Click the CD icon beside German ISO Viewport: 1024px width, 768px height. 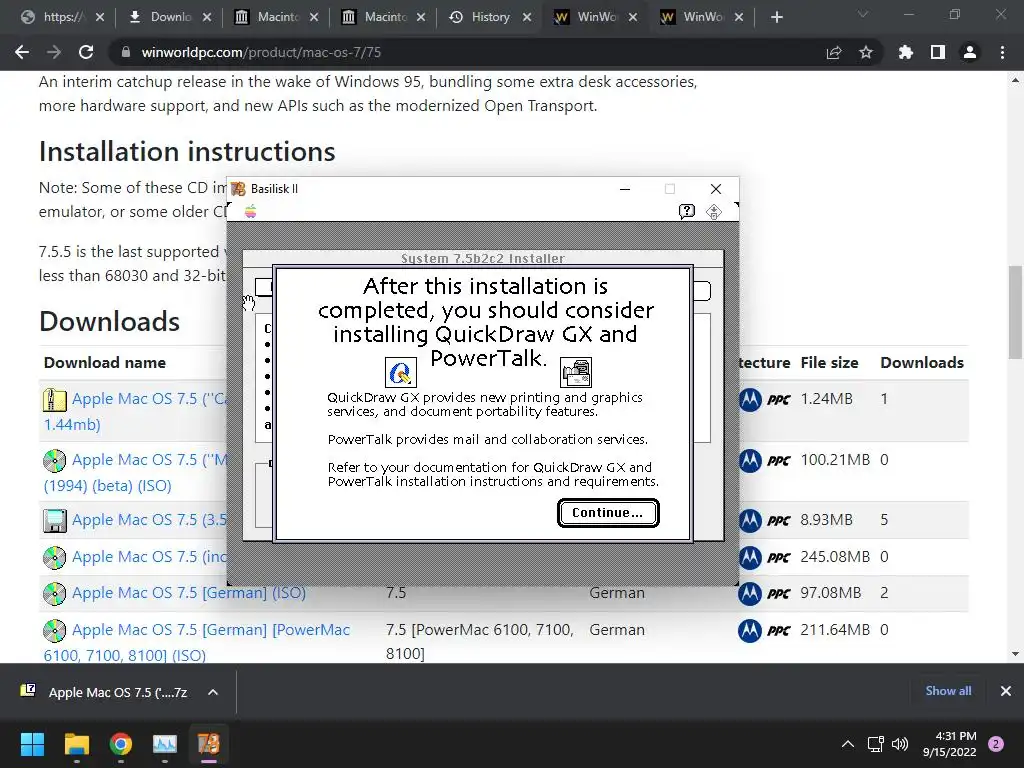[x=54, y=594]
